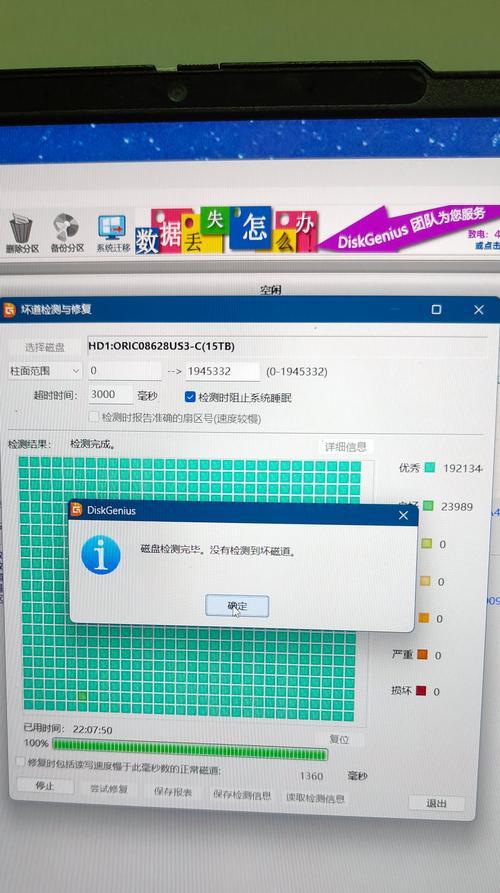This screenshot has width=500, height=893.
Task: Click the 尝试修复 button
Action: click(x=109, y=789)
